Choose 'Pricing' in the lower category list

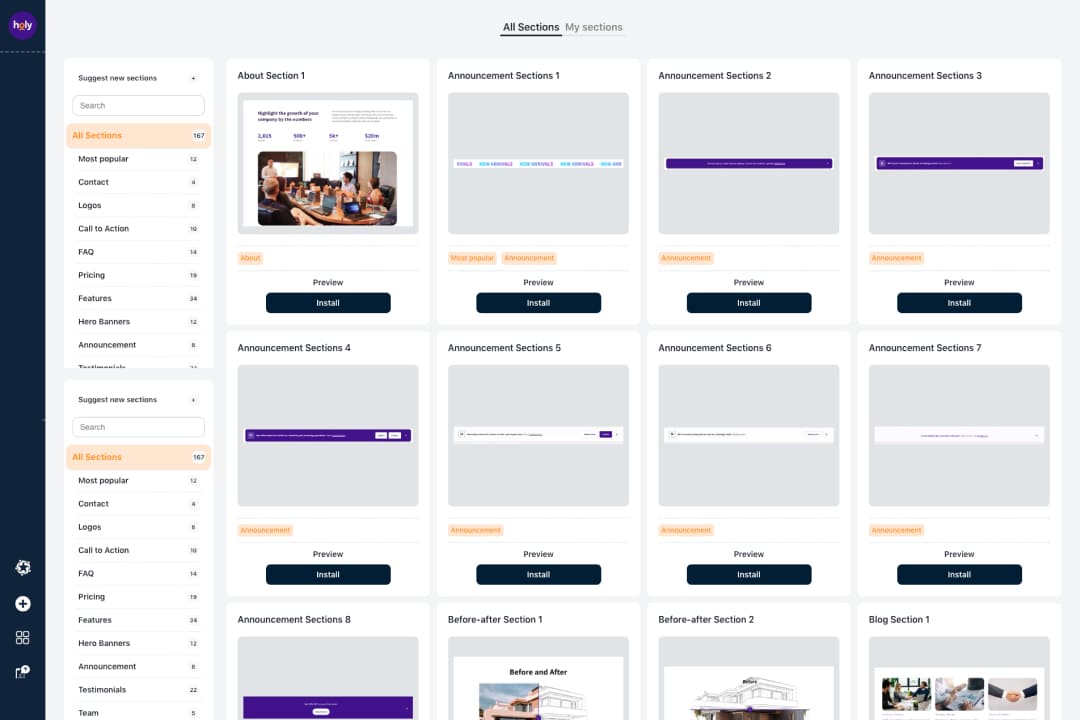click(x=138, y=597)
